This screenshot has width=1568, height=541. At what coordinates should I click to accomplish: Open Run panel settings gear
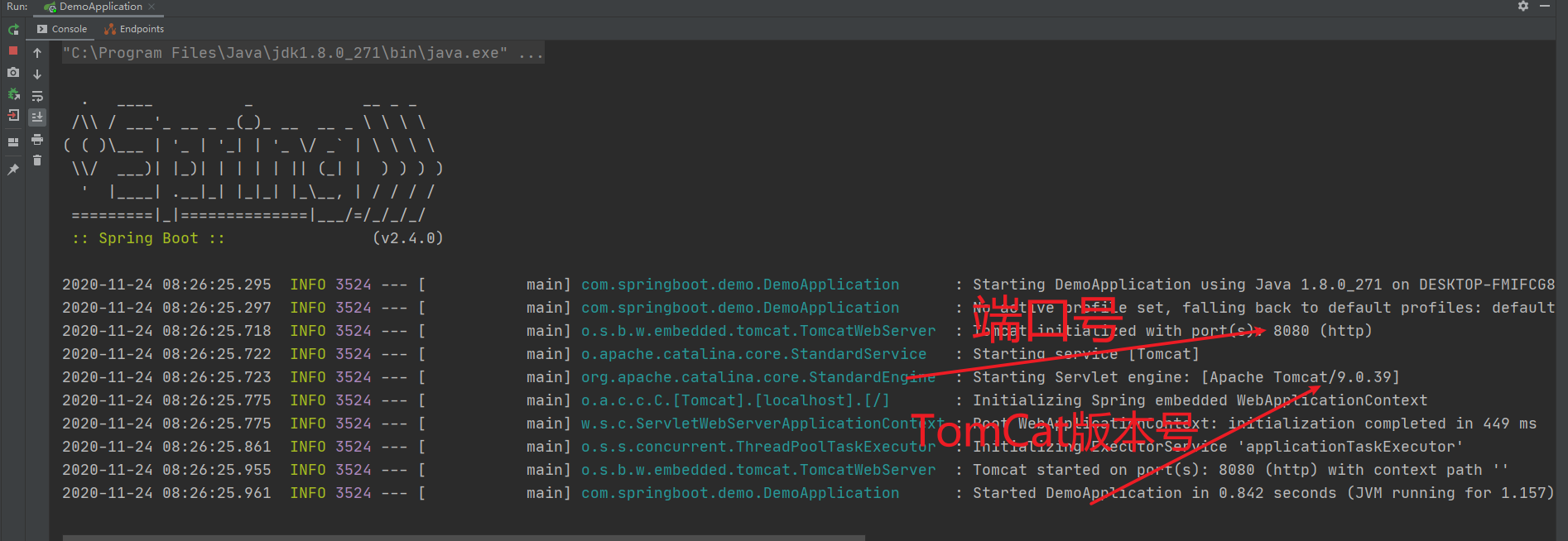click(1523, 7)
